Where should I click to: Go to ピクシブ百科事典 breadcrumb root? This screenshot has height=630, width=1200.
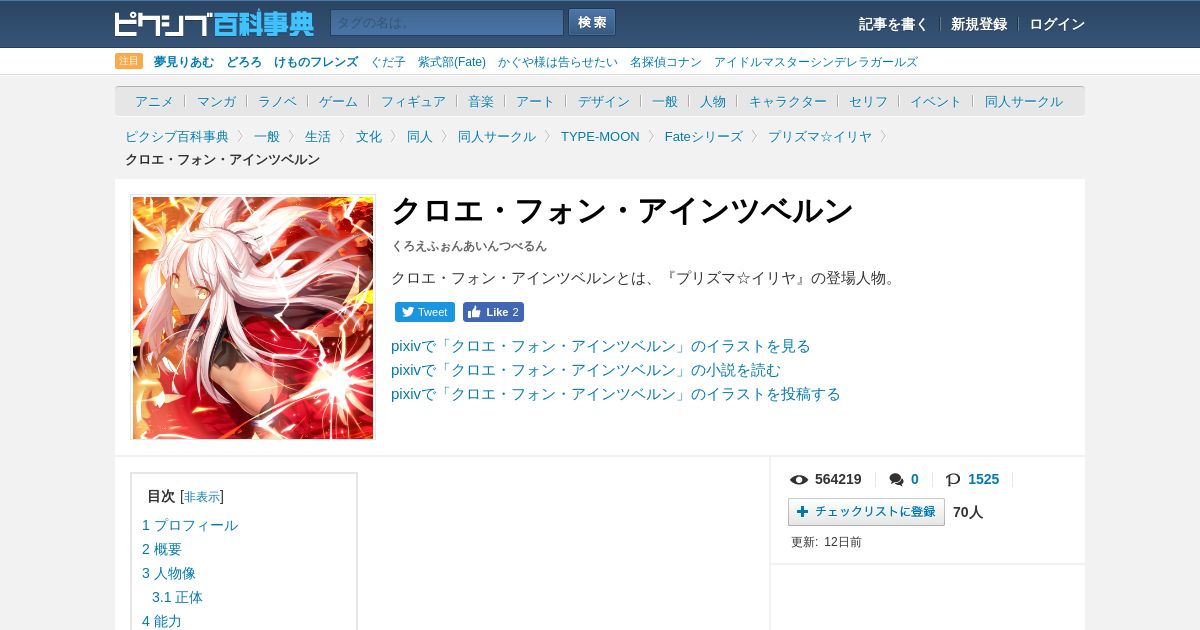click(x=177, y=136)
